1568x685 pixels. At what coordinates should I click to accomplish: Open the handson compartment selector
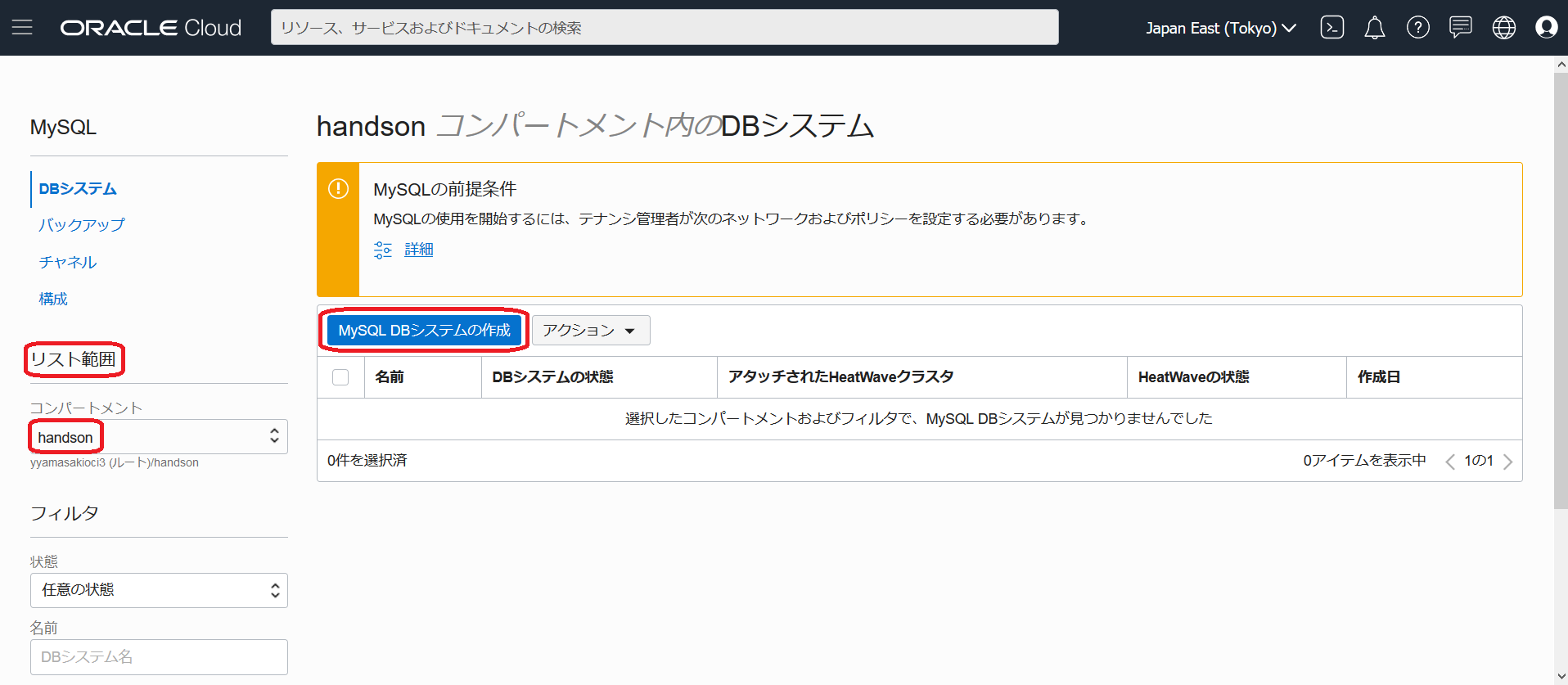(x=159, y=436)
